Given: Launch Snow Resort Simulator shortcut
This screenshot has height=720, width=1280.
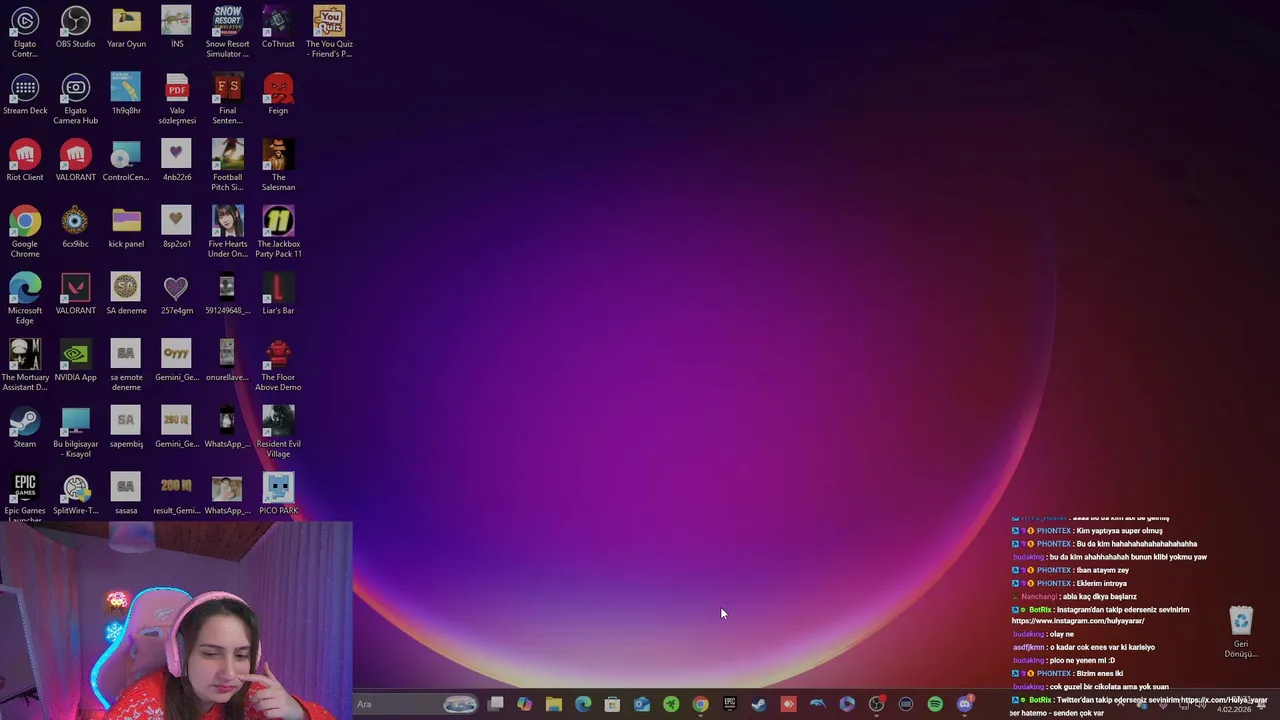Looking at the screenshot, I should tap(227, 32).
